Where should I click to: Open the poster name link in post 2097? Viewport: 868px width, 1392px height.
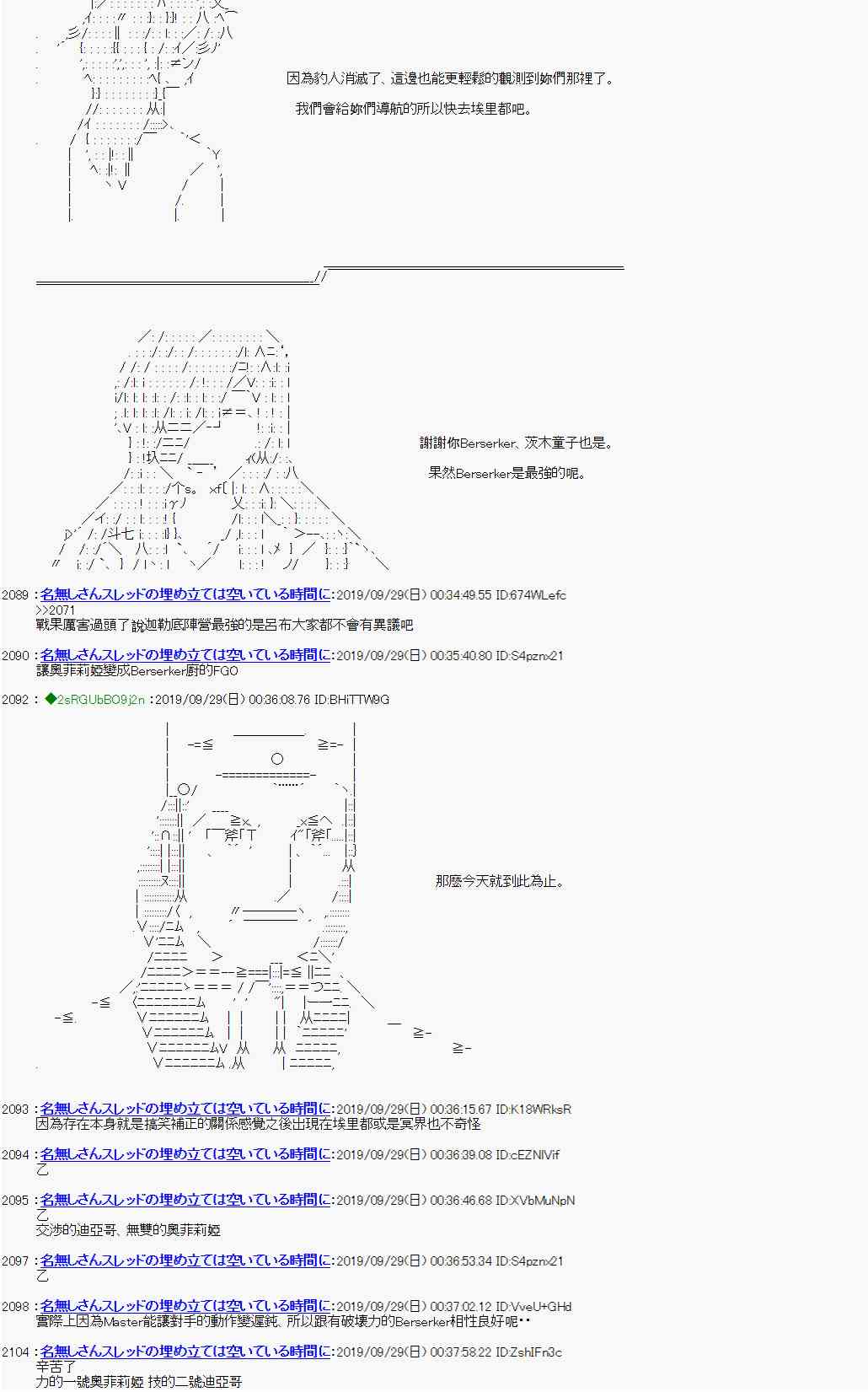click(185, 1260)
